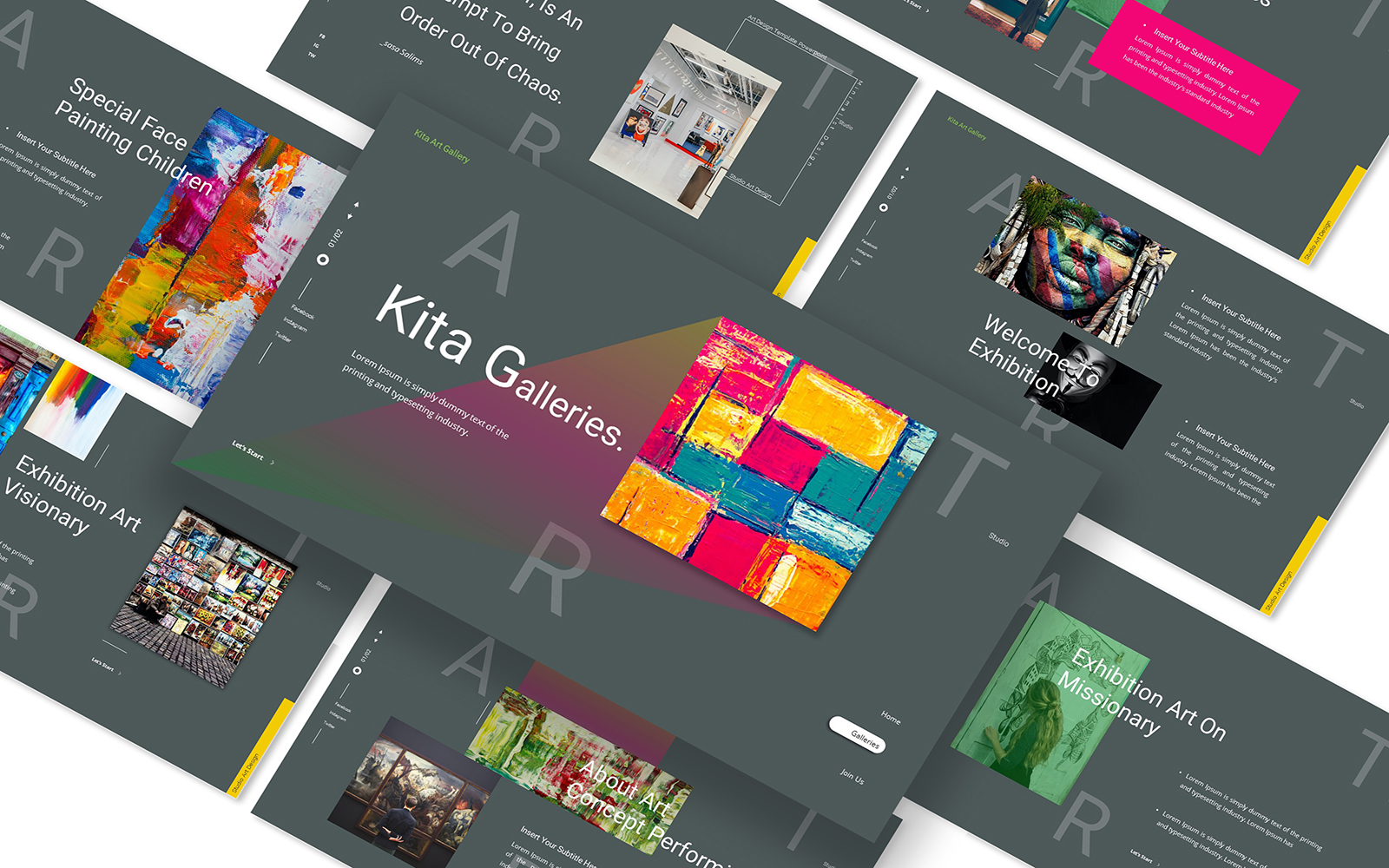1389x868 pixels.
Task: Click the painted rainbow face photo
Action: click(1075, 260)
